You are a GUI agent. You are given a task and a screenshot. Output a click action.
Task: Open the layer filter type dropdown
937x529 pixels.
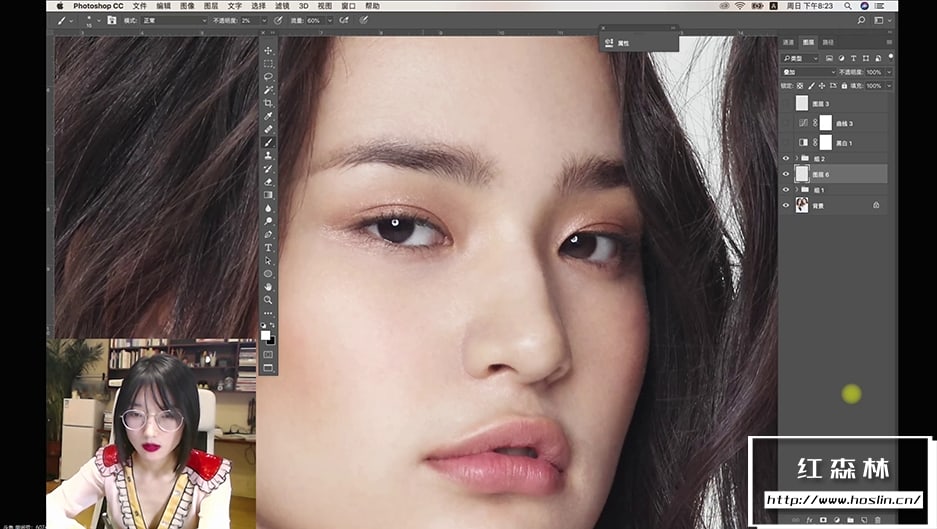(x=800, y=58)
